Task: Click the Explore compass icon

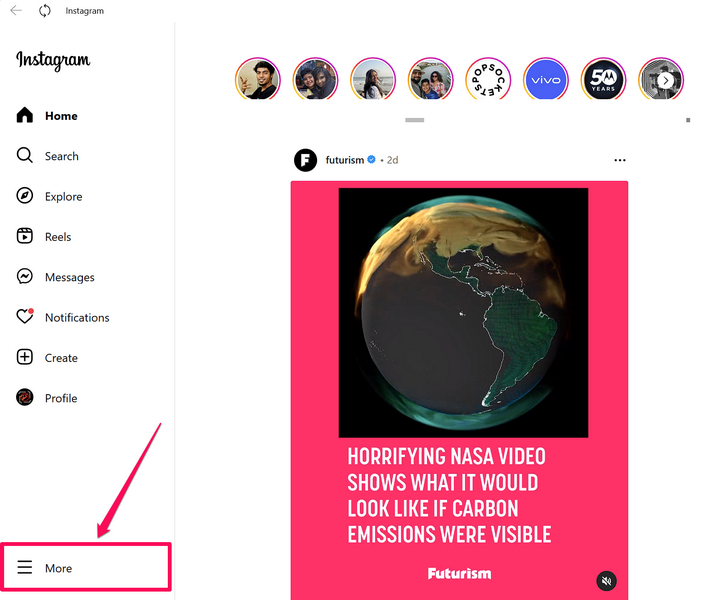Action: 25,196
